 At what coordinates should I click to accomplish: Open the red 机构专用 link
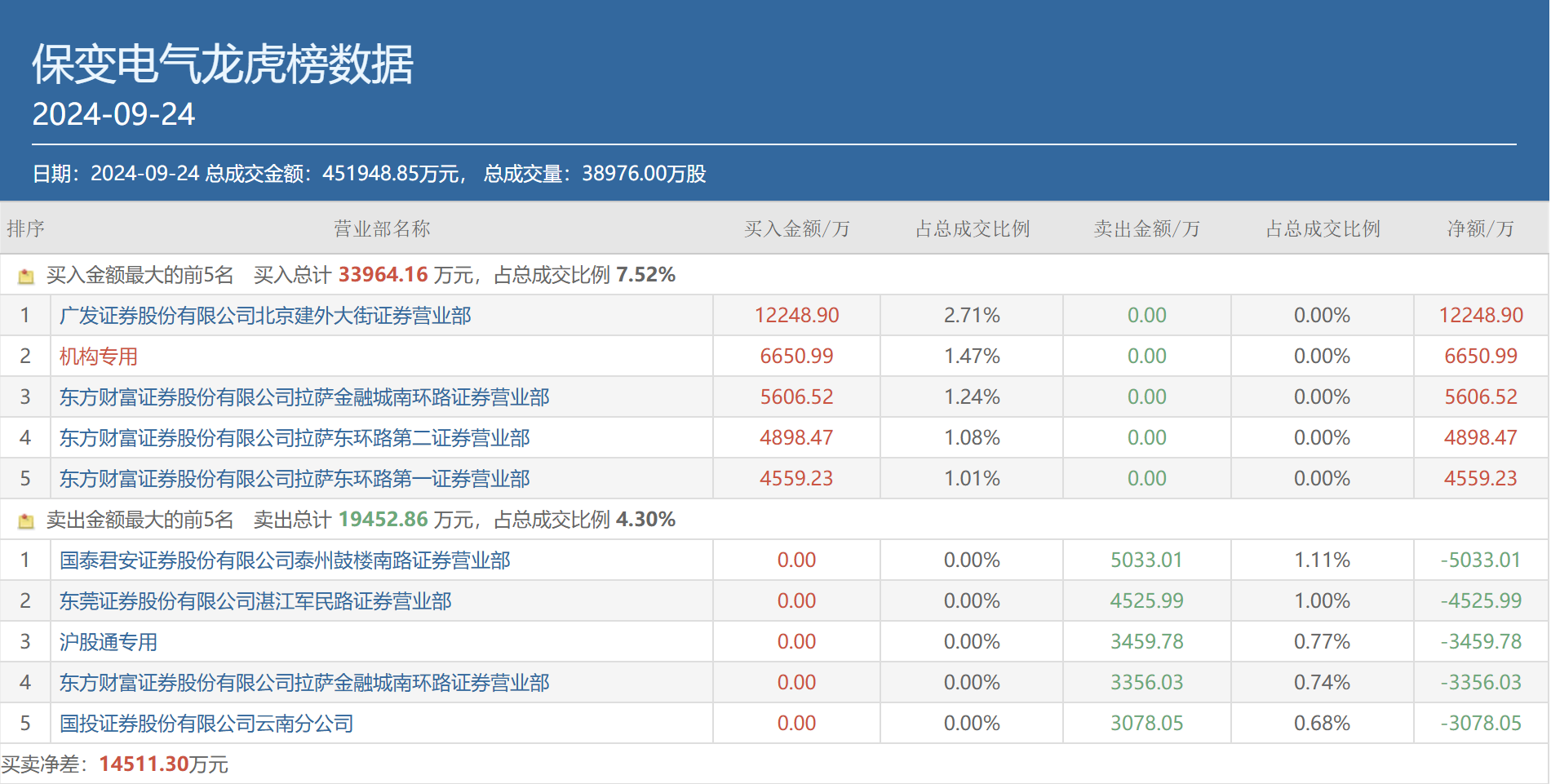click(99, 357)
